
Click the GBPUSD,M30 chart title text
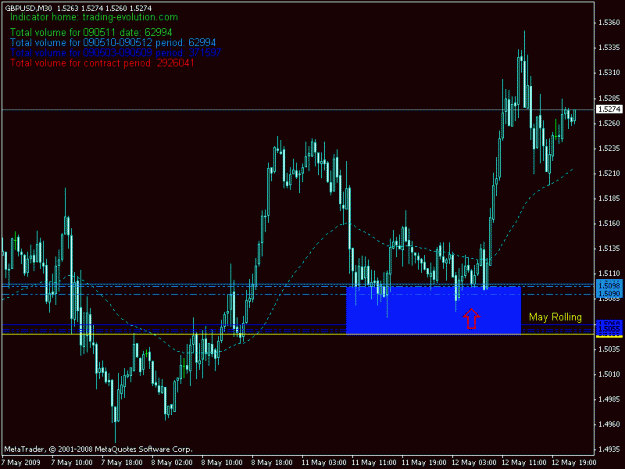pos(28,8)
